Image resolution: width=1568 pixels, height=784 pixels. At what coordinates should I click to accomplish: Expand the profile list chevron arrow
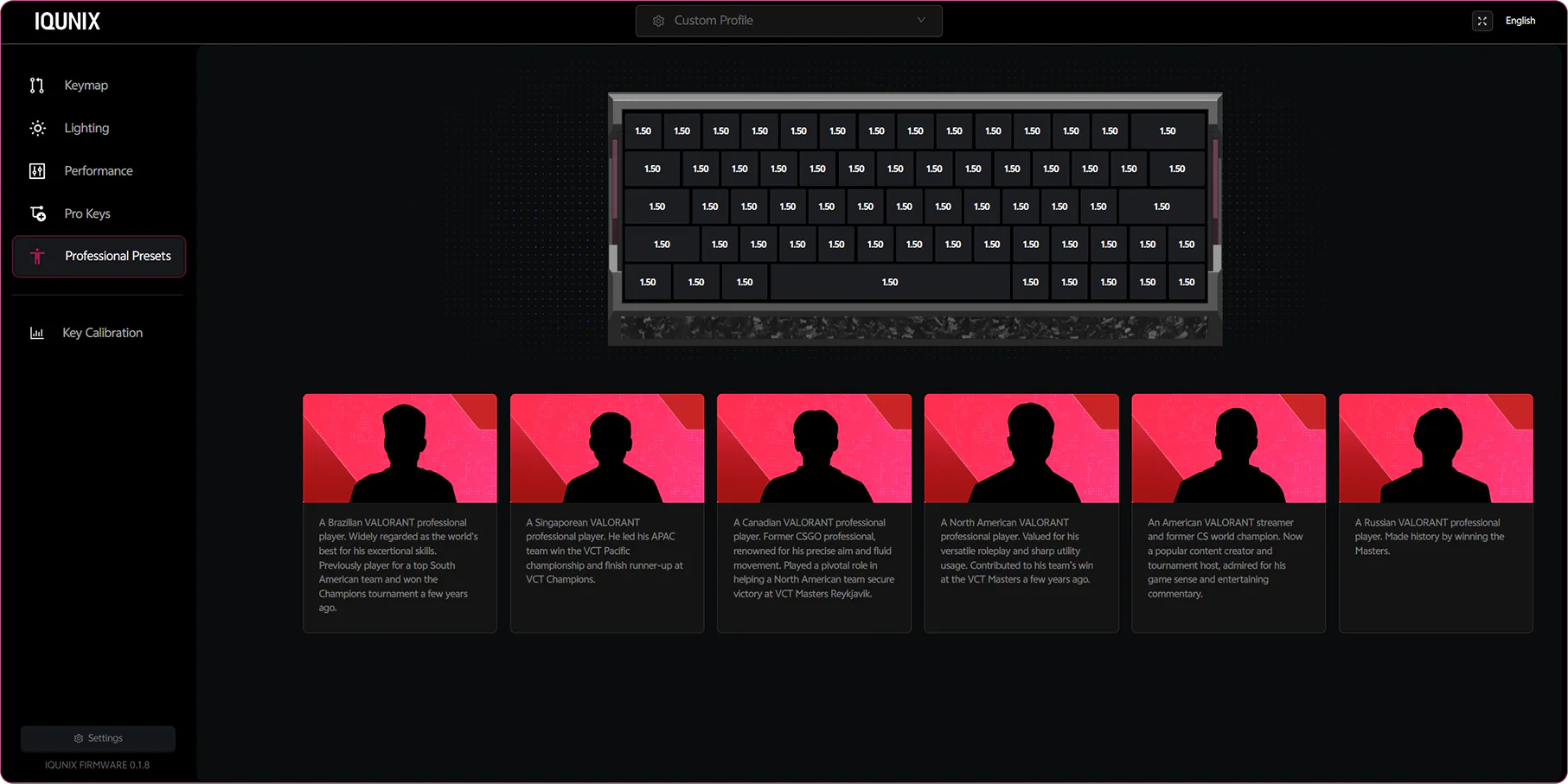(921, 21)
